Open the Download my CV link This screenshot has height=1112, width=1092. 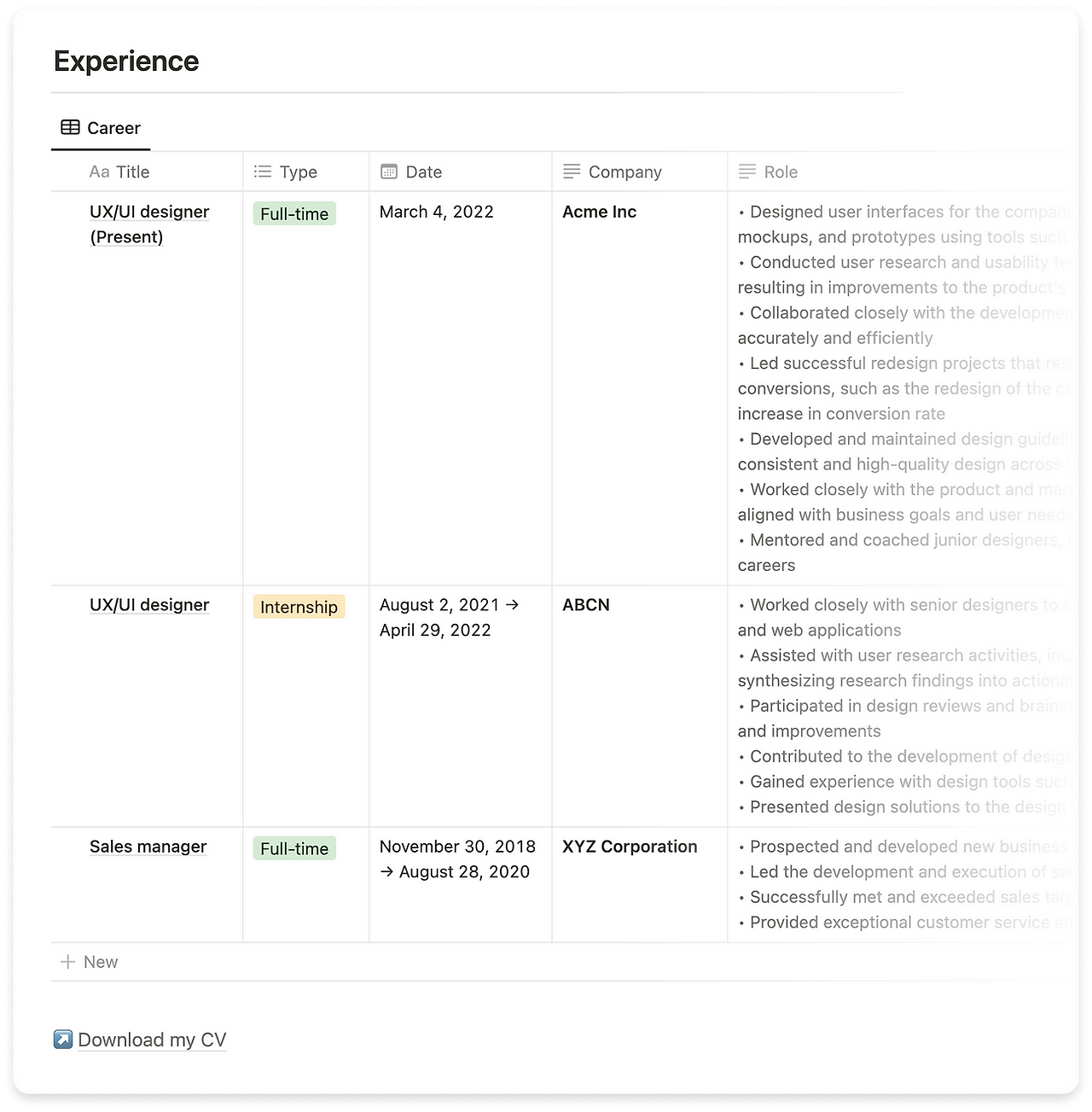pos(152,1039)
